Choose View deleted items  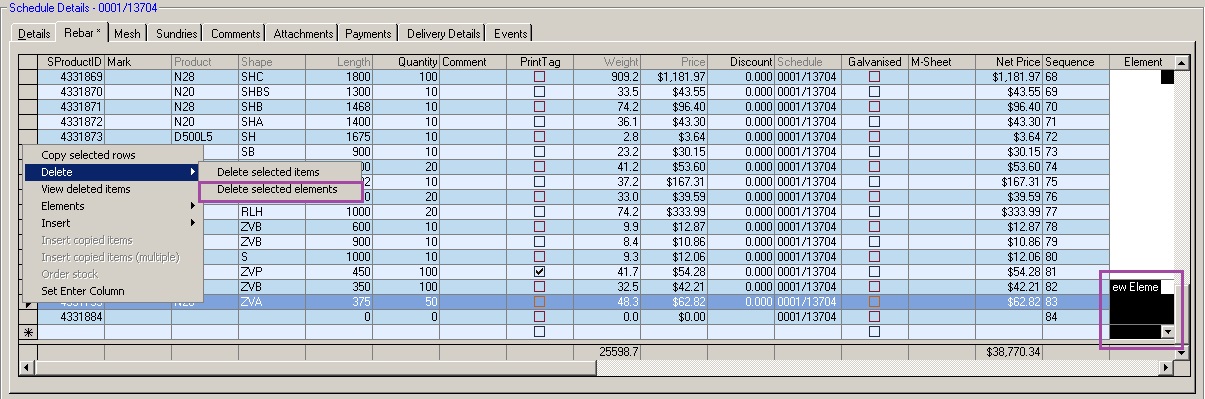pyautogui.click(x=113, y=189)
